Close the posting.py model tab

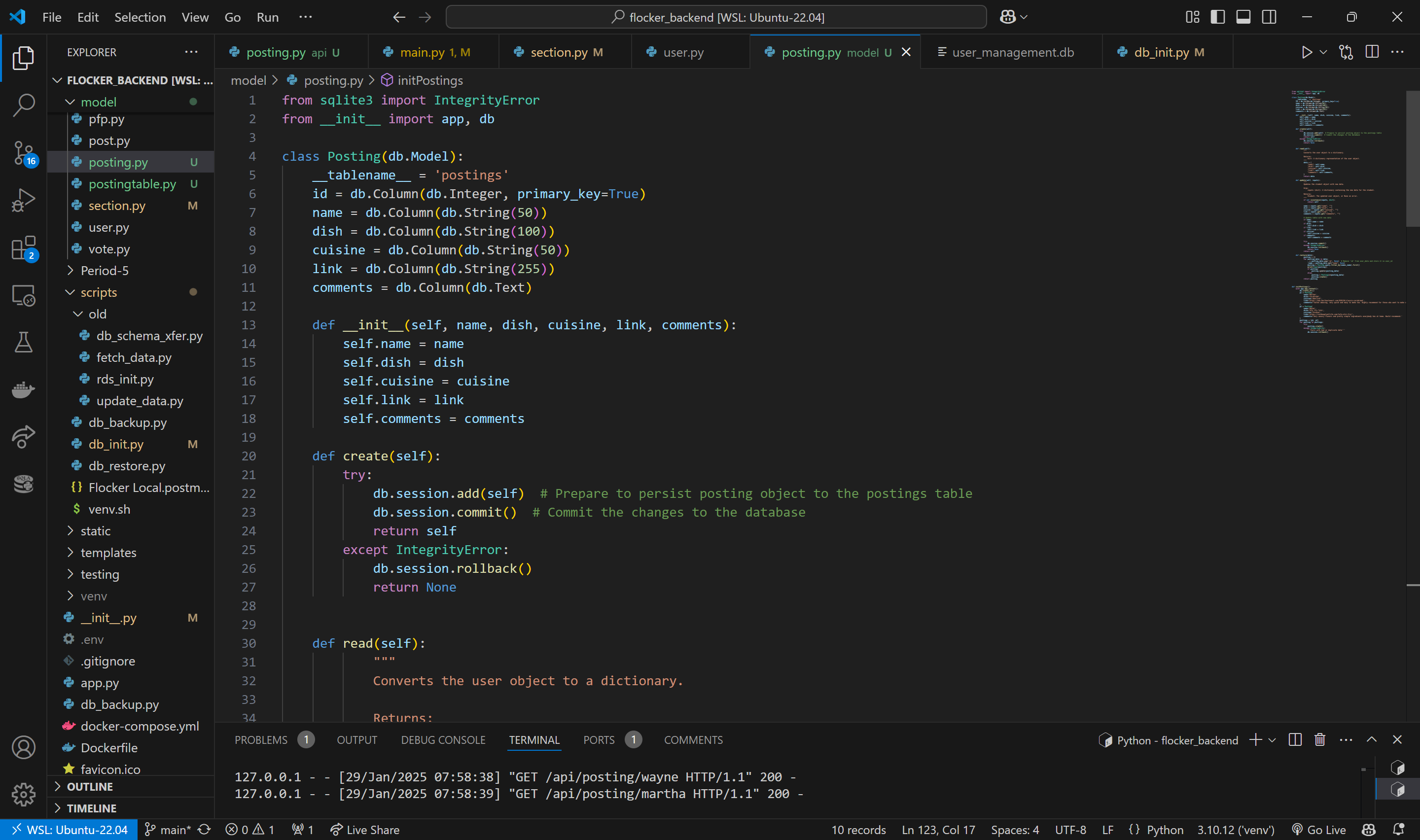(x=906, y=52)
